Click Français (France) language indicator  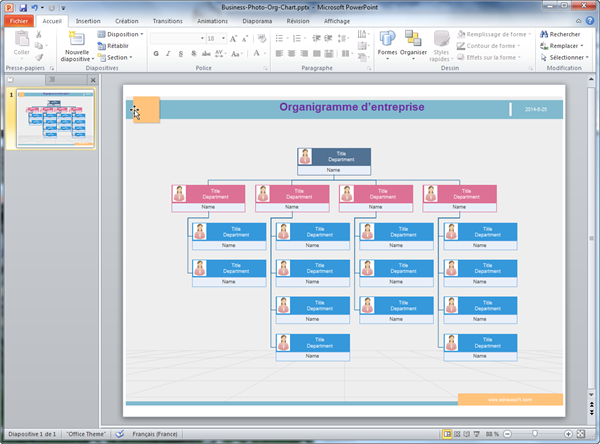pos(151,435)
